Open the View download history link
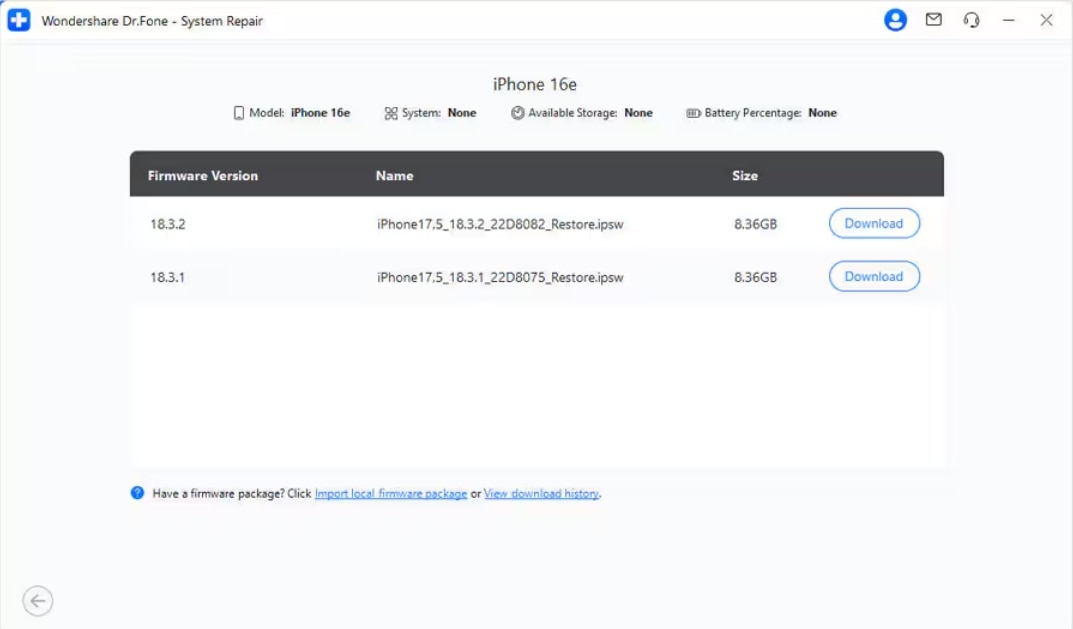 [x=541, y=494]
